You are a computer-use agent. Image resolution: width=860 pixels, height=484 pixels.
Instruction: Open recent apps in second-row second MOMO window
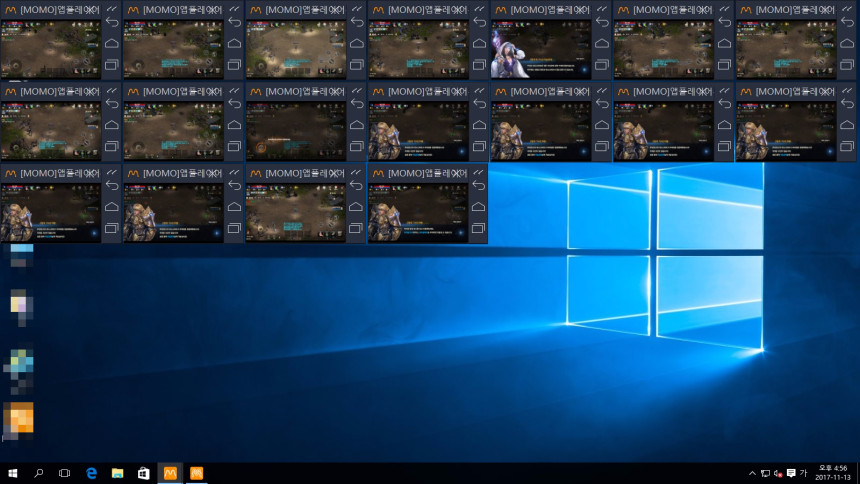tap(235, 147)
